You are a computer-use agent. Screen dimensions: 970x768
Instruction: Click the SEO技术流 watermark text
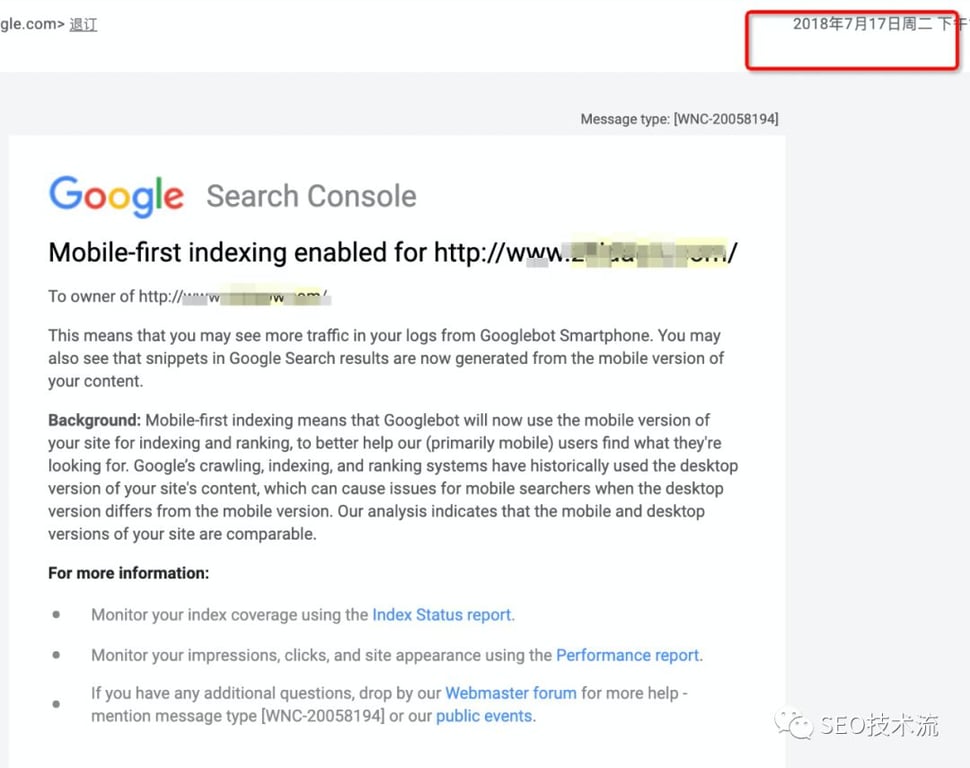coord(880,726)
